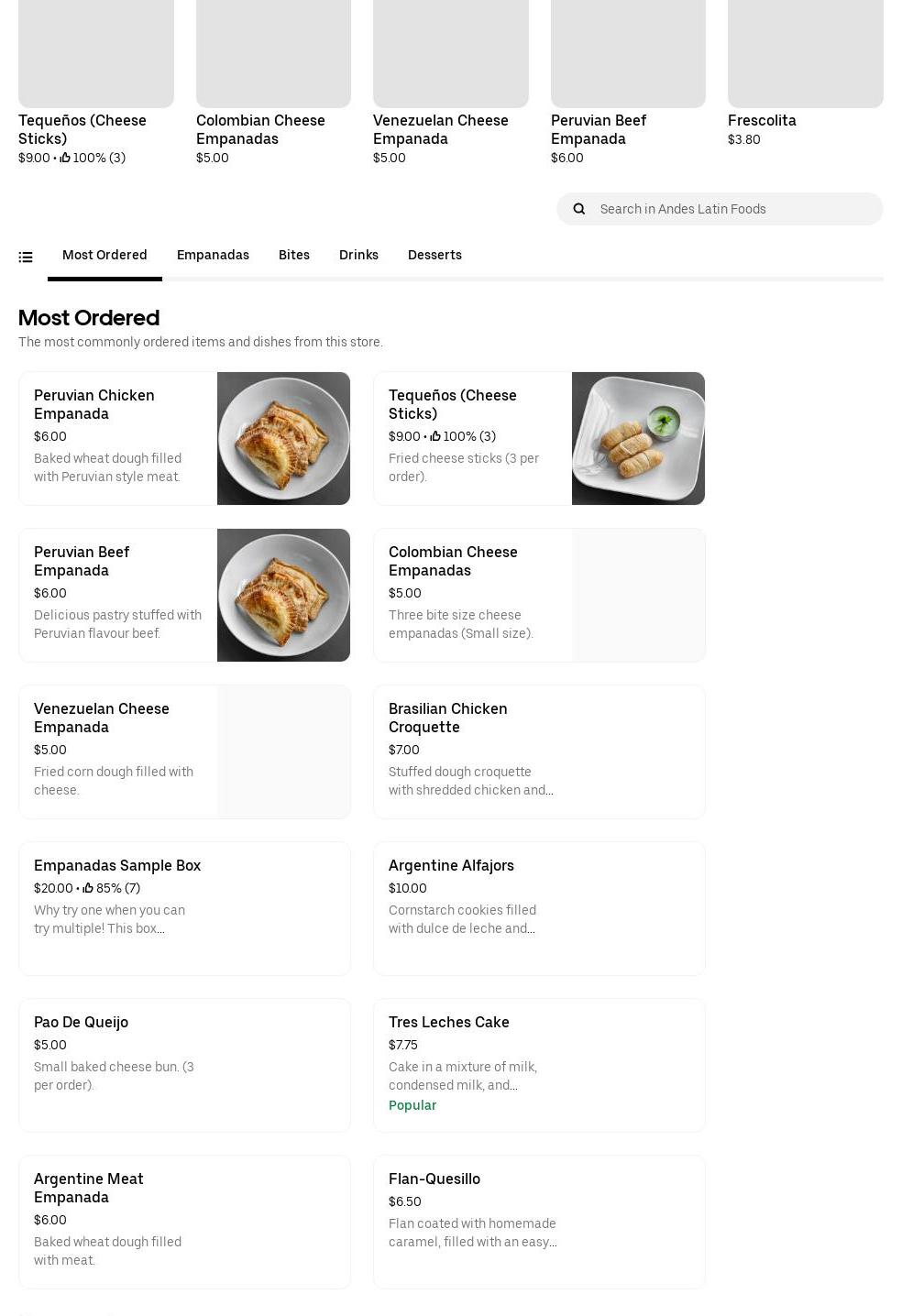Open the Drinks tab
Image resolution: width=902 pixels, height=1316 pixels.
click(358, 255)
